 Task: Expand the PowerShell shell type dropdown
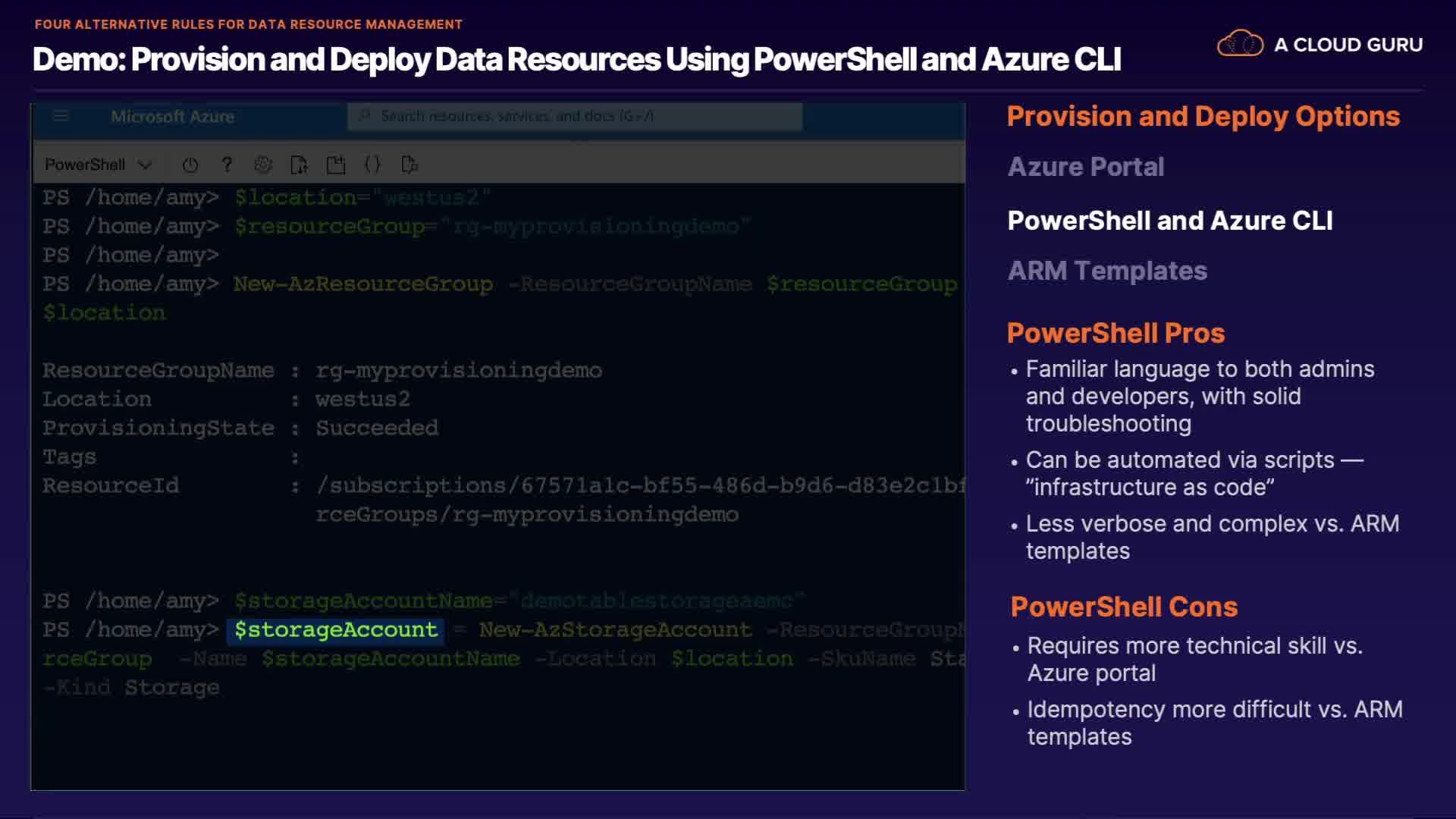pos(85,165)
